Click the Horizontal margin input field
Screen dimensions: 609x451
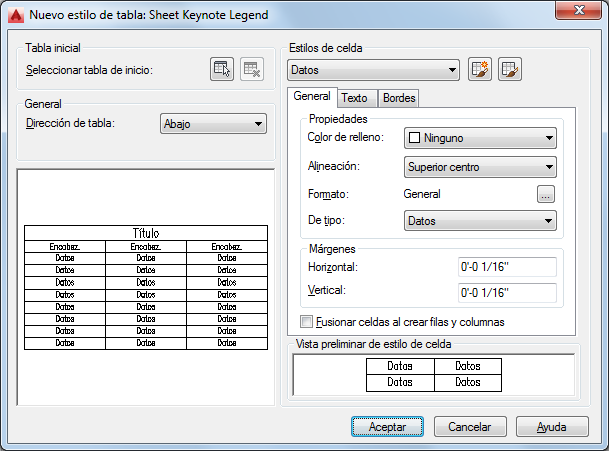pyautogui.click(x=507, y=267)
